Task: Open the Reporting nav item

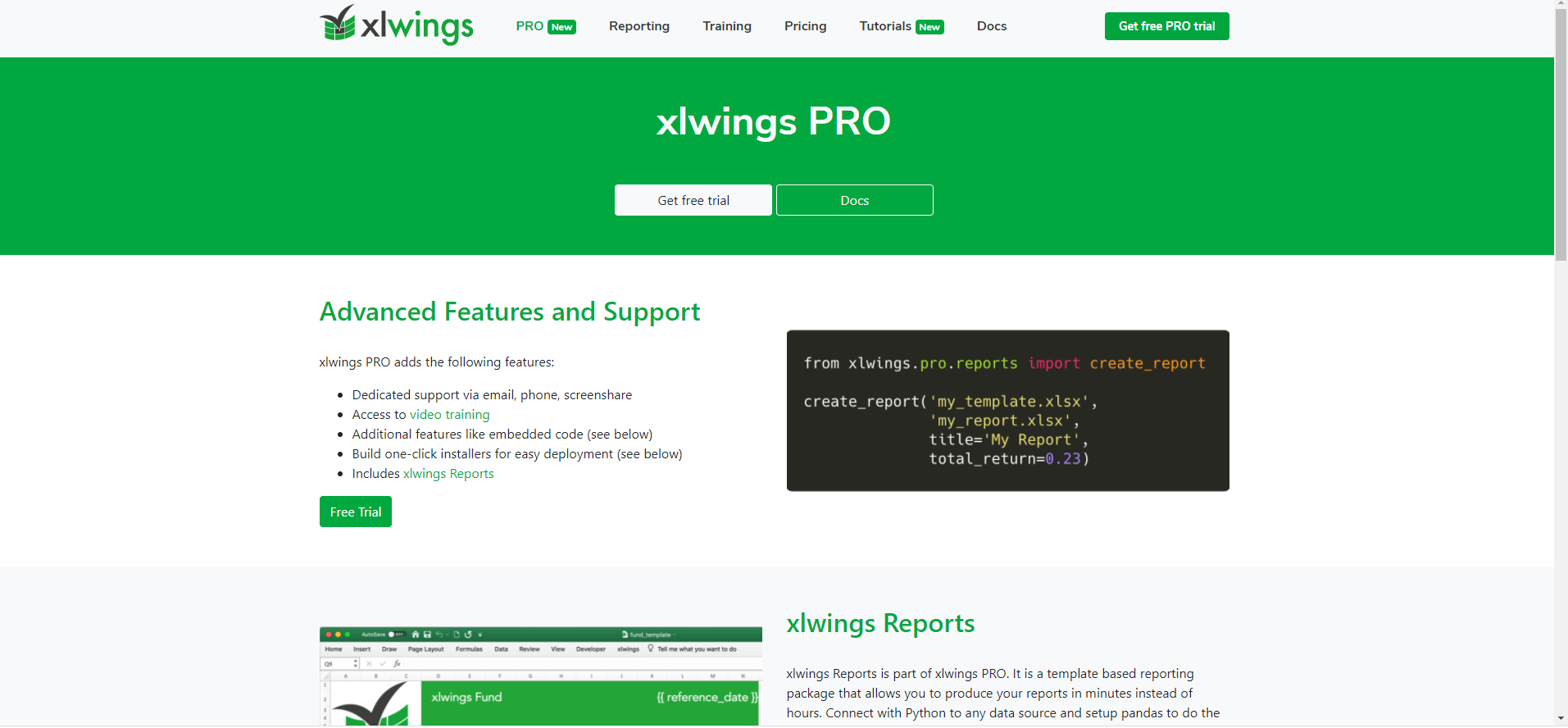Action: coord(639,26)
